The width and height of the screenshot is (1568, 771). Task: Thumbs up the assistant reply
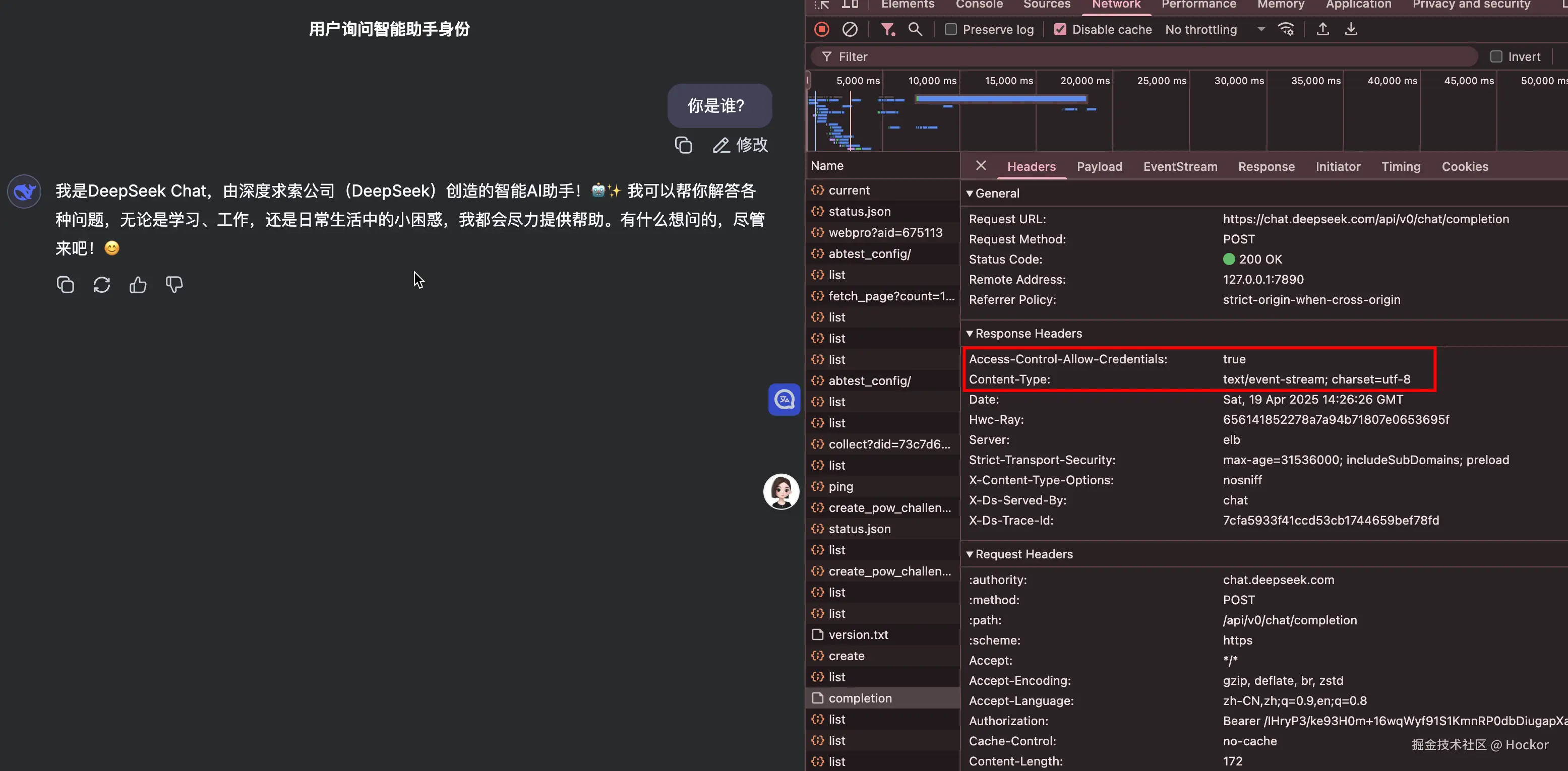(138, 285)
